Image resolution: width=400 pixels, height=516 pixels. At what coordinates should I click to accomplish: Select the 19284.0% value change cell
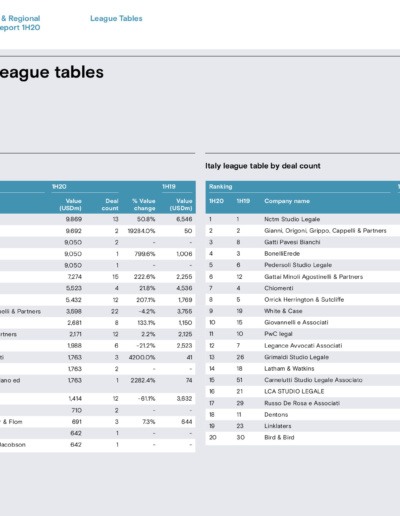click(142, 231)
